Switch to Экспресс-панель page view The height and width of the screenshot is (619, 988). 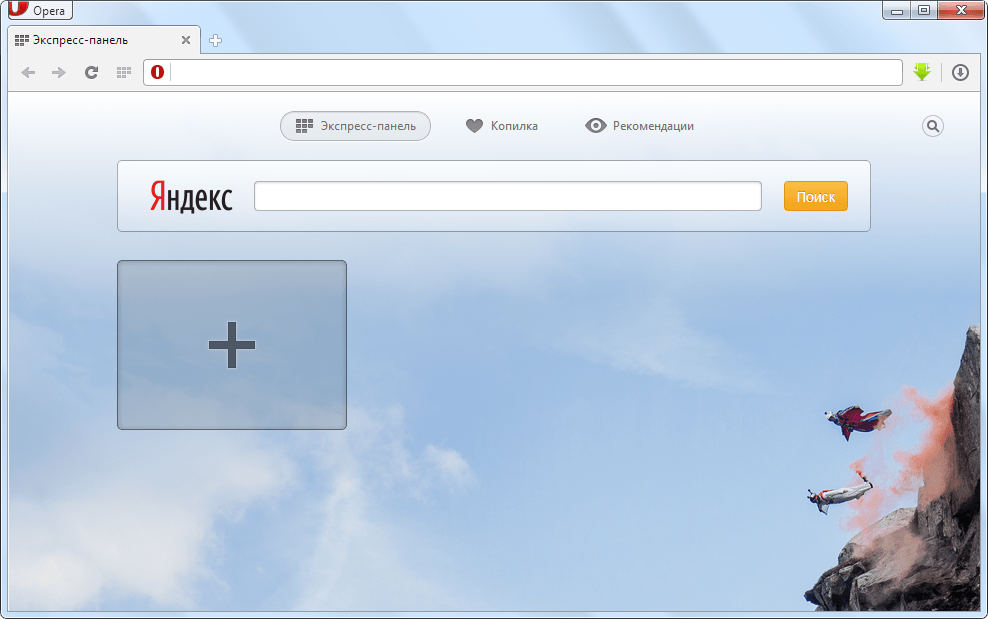355,126
